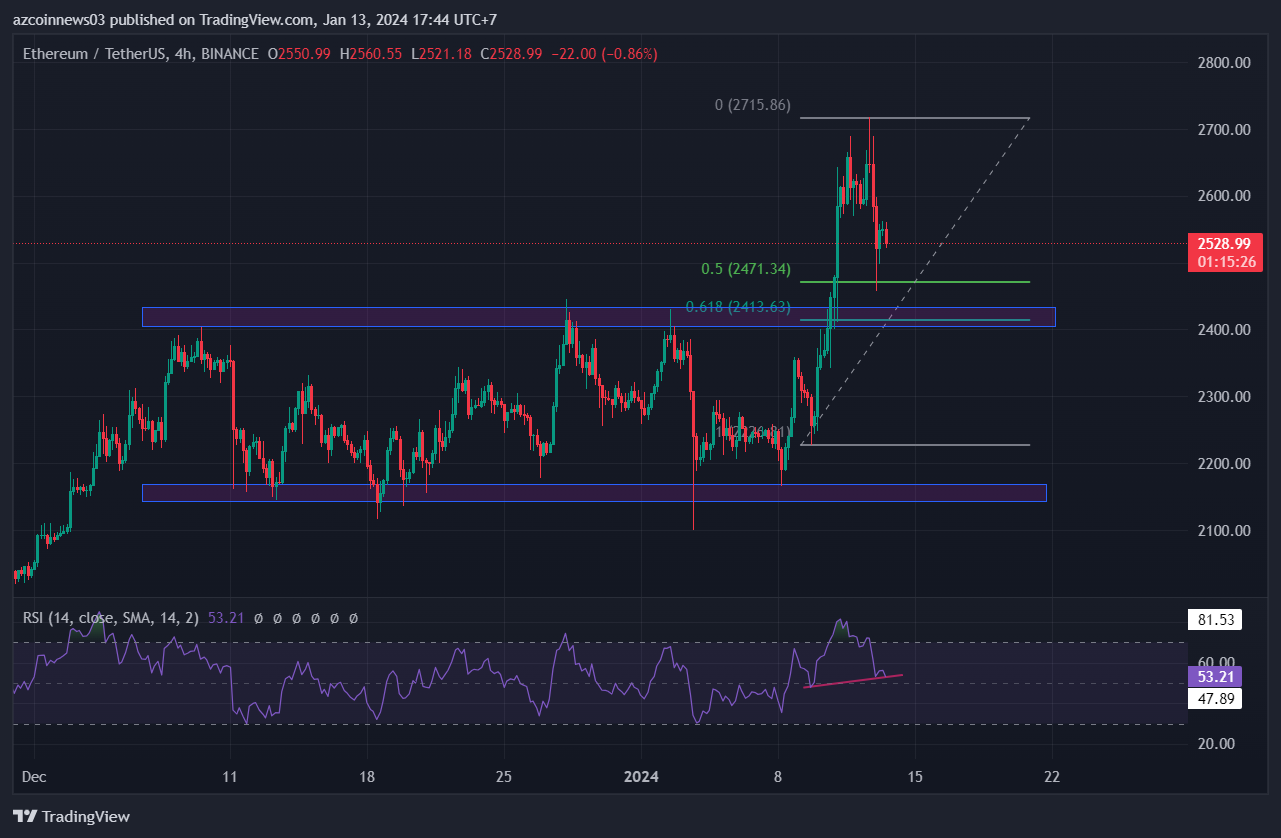Click the purple RSI axis tag 53.21
Viewport: 1281px width, 838px height.
pyautogui.click(x=1214, y=677)
